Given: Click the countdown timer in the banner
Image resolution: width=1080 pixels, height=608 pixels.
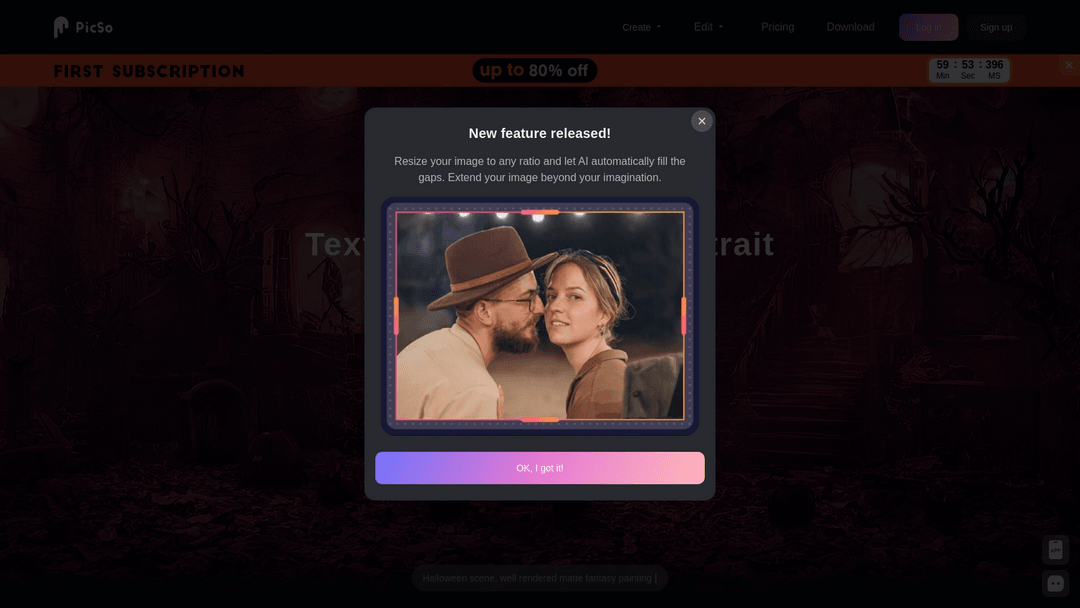Looking at the screenshot, I should pos(969,70).
